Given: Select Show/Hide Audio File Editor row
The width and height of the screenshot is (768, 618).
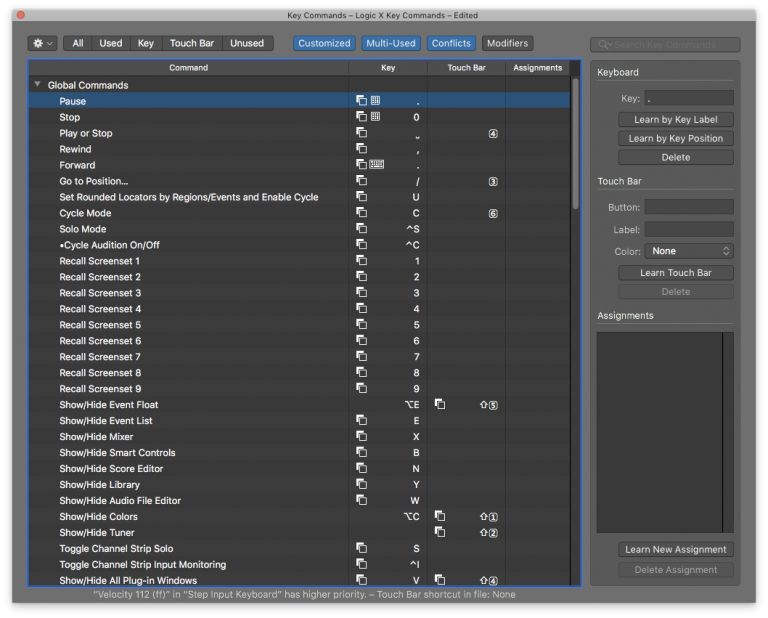Looking at the screenshot, I should [x=299, y=500].
